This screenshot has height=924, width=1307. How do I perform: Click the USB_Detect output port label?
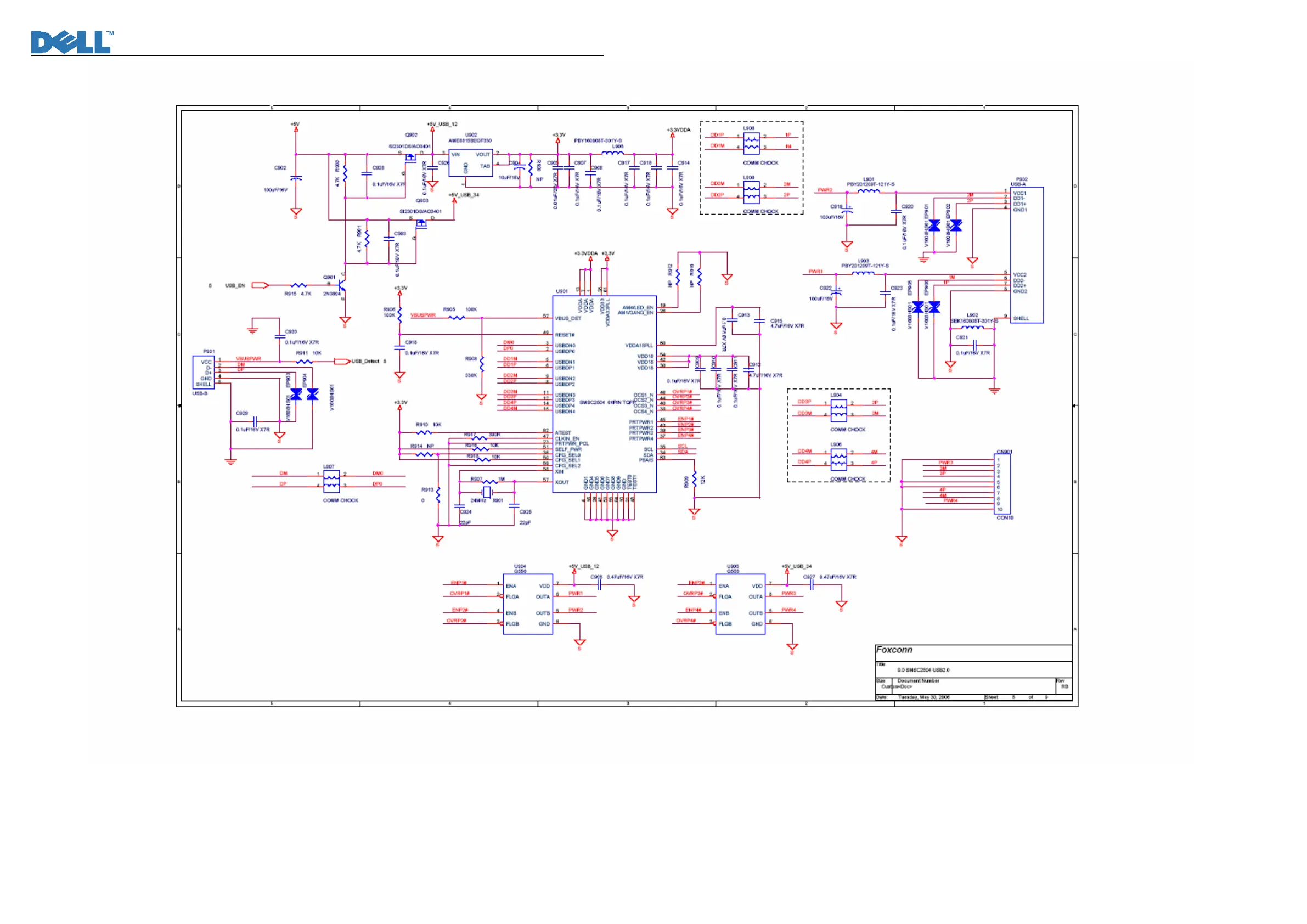(x=365, y=362)
